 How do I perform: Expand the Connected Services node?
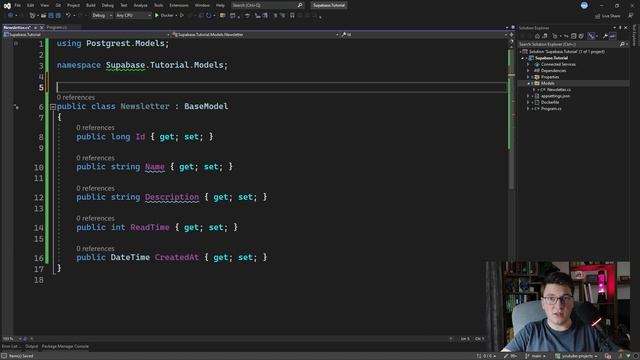click(528, 64)
